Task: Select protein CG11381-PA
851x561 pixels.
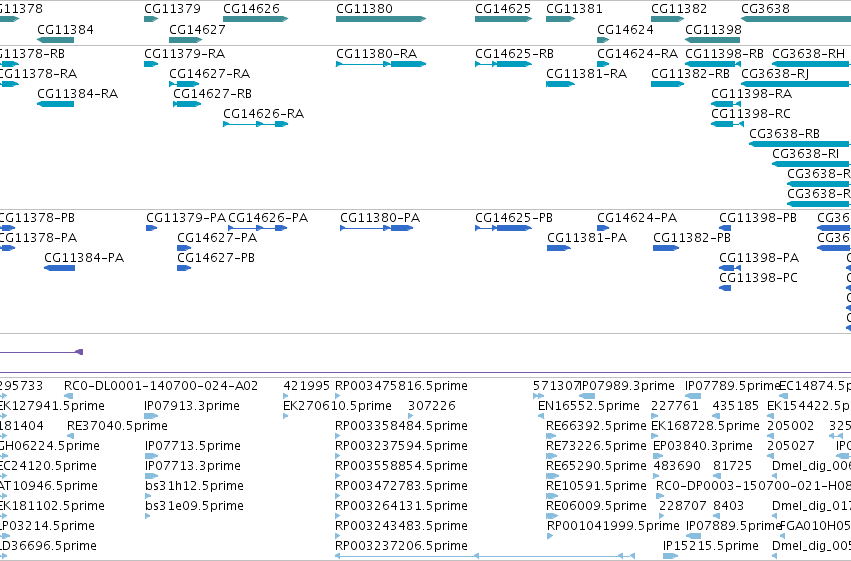Action: [x=558, y=248]
